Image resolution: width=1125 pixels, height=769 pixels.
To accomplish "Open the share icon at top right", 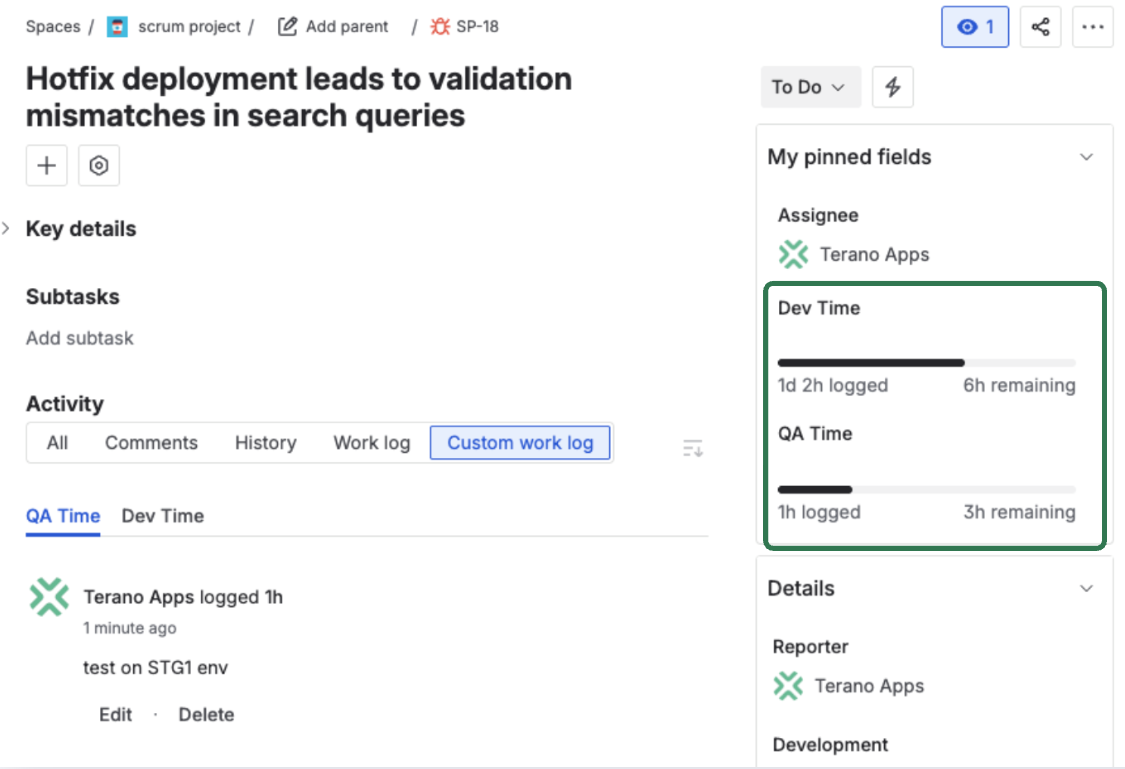I will pos(1040,26).
